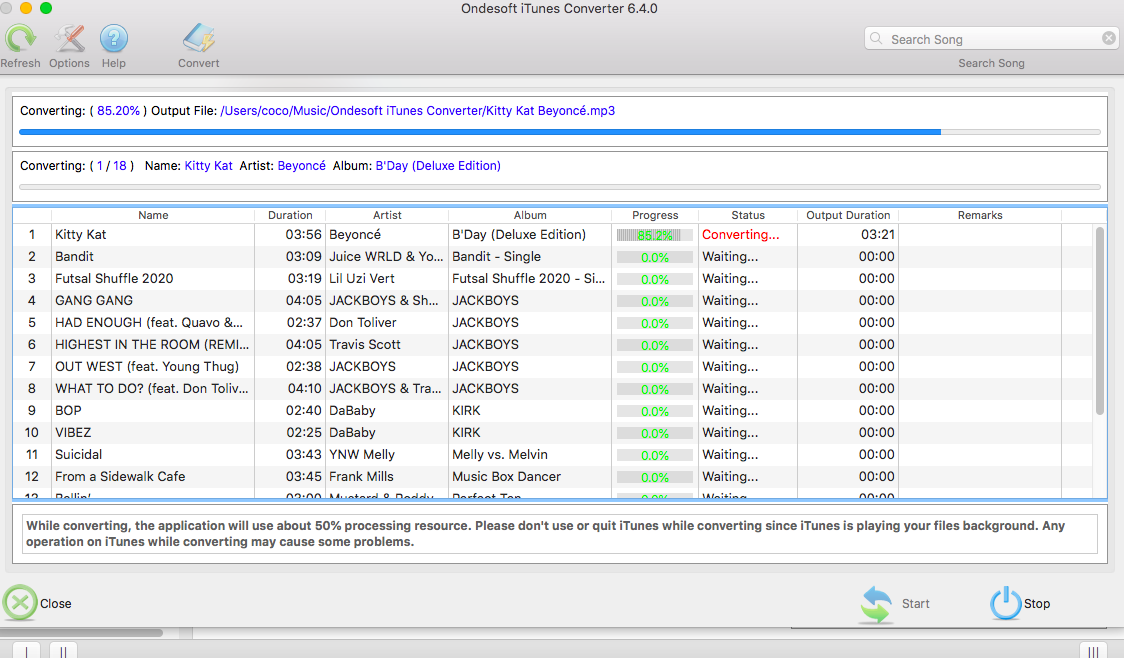The image size is (1124, 658).
Task: Click Bandit's 0.0% progress cell
Action: click(x=654, y=257)
